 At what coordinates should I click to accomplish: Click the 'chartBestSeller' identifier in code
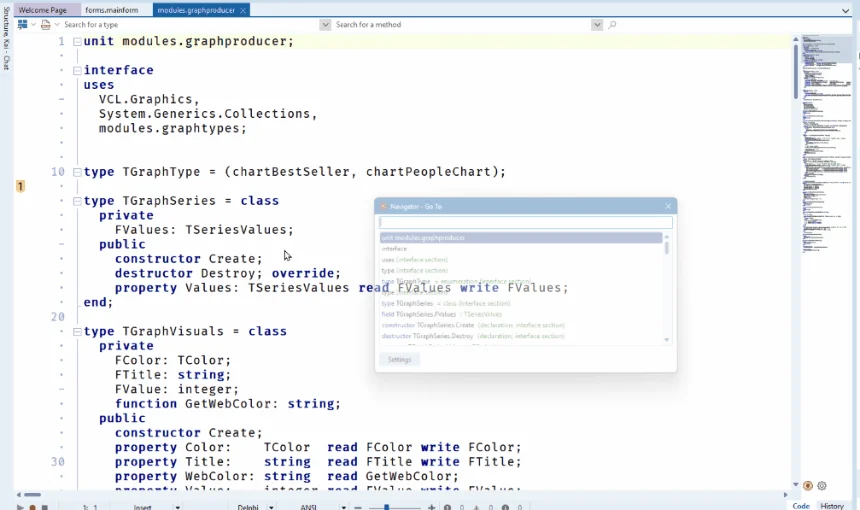(x=291, y=172)
